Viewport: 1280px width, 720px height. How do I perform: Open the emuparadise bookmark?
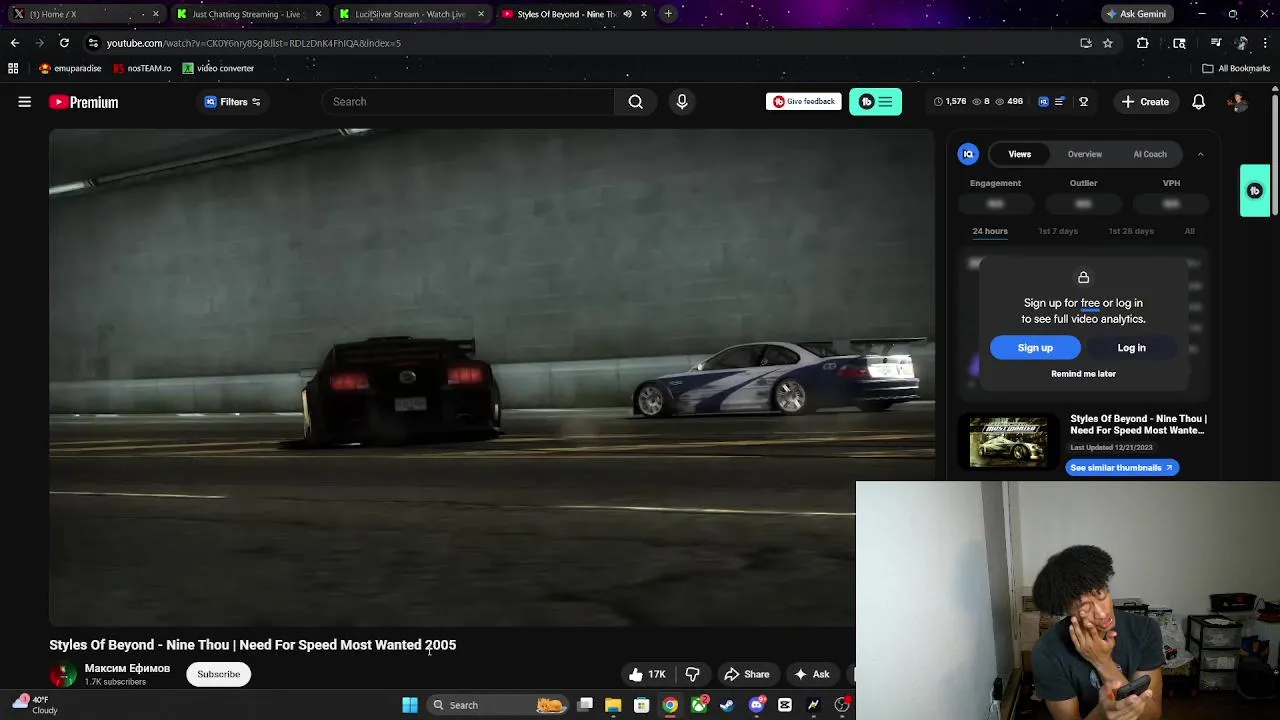click(70, 68)
